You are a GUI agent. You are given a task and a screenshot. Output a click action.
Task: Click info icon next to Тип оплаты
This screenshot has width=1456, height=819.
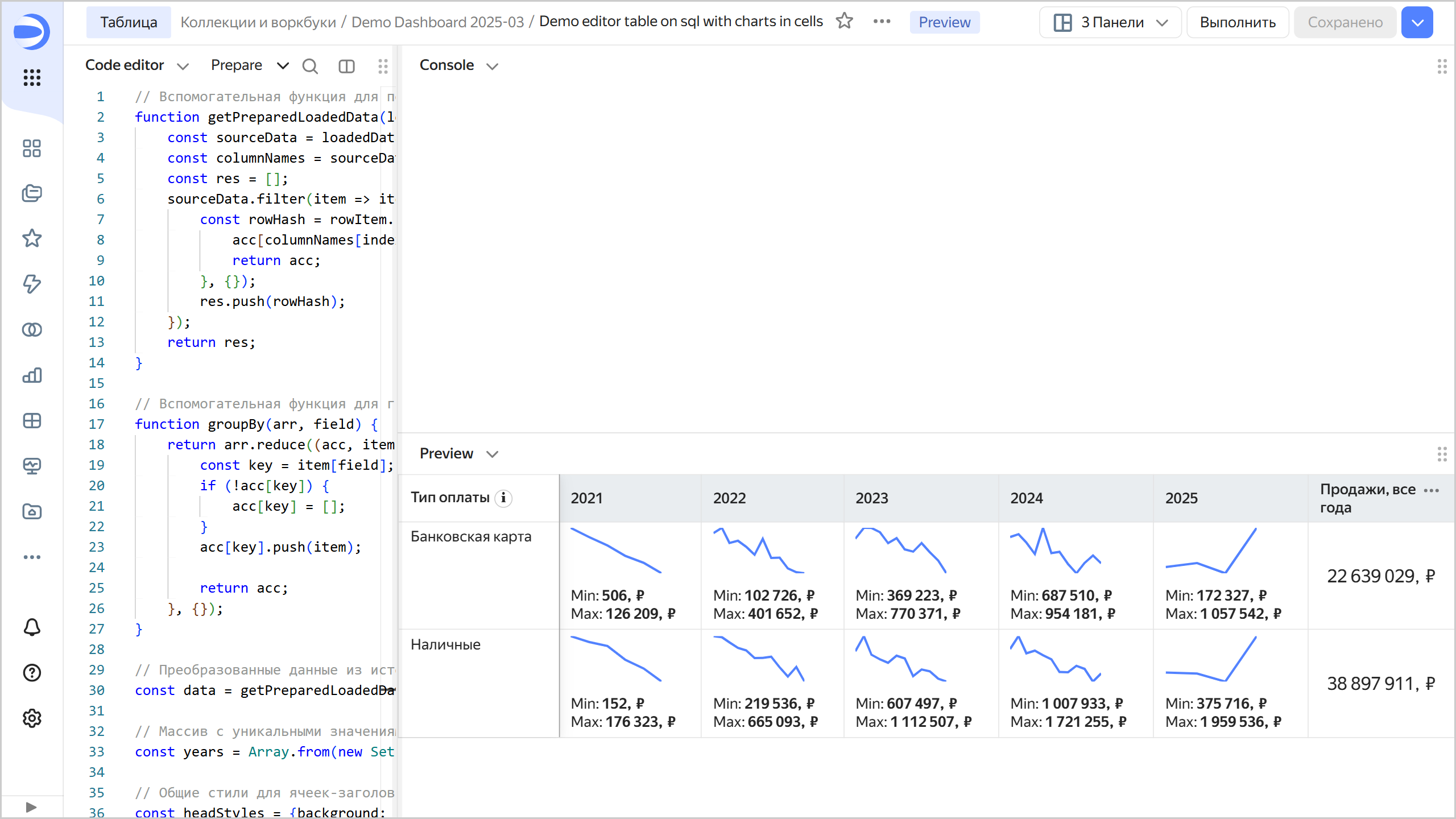click(x=503, y=498)
